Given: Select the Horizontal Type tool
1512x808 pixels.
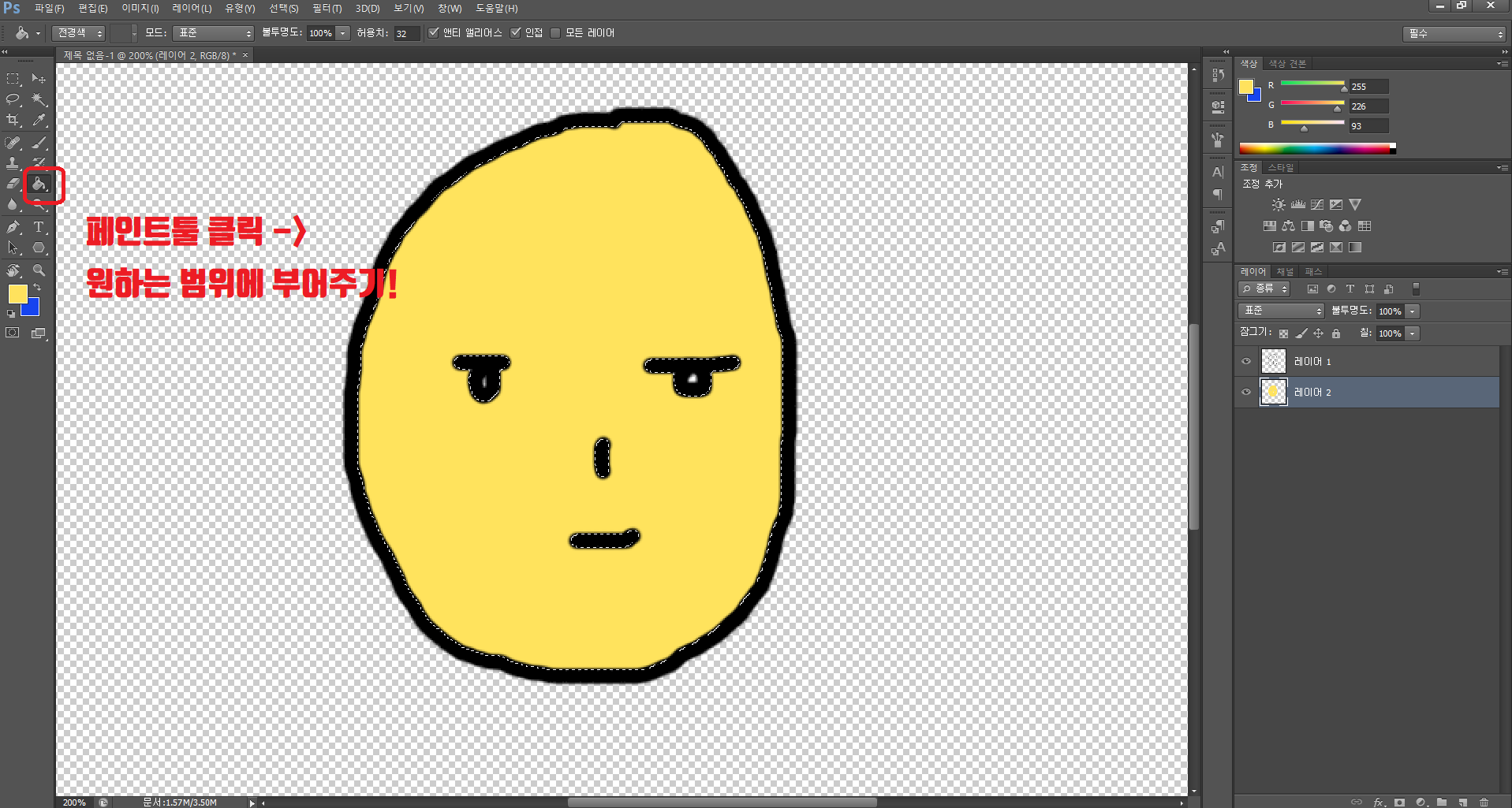Looking at the screenshot, I should coord(39,227).
